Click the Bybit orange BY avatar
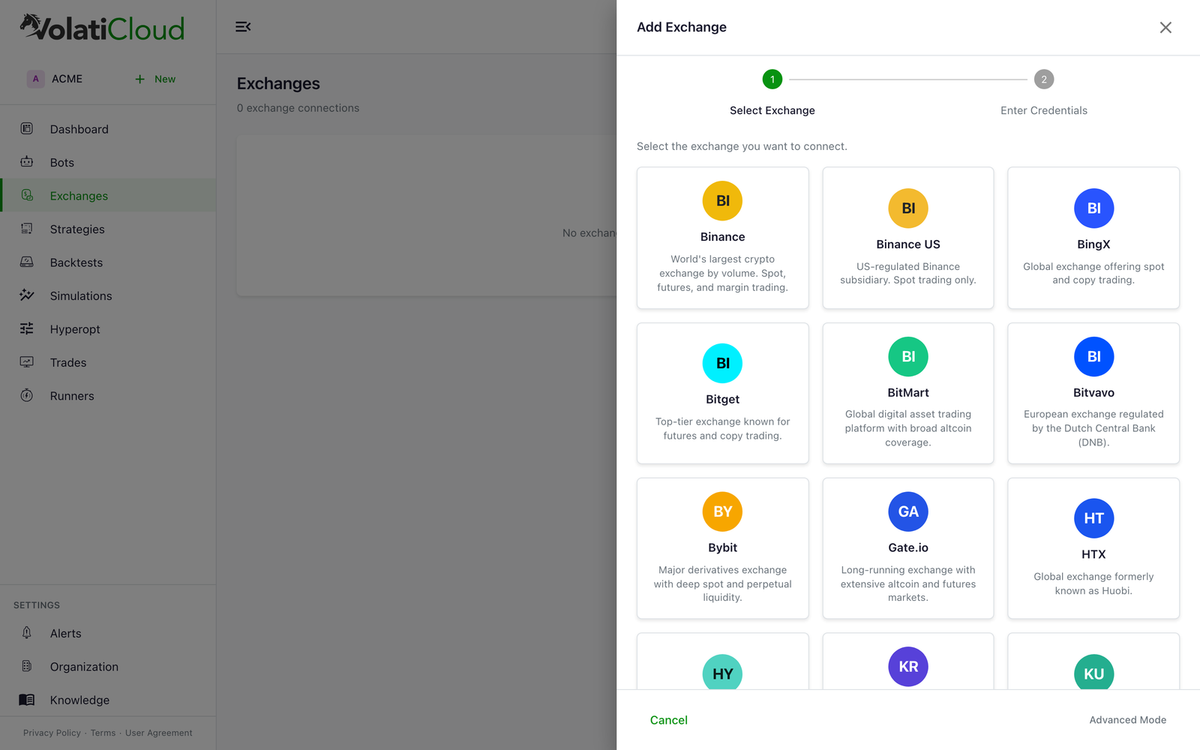This screenshot has width=1200, height=750. click(x=723, y=511)
